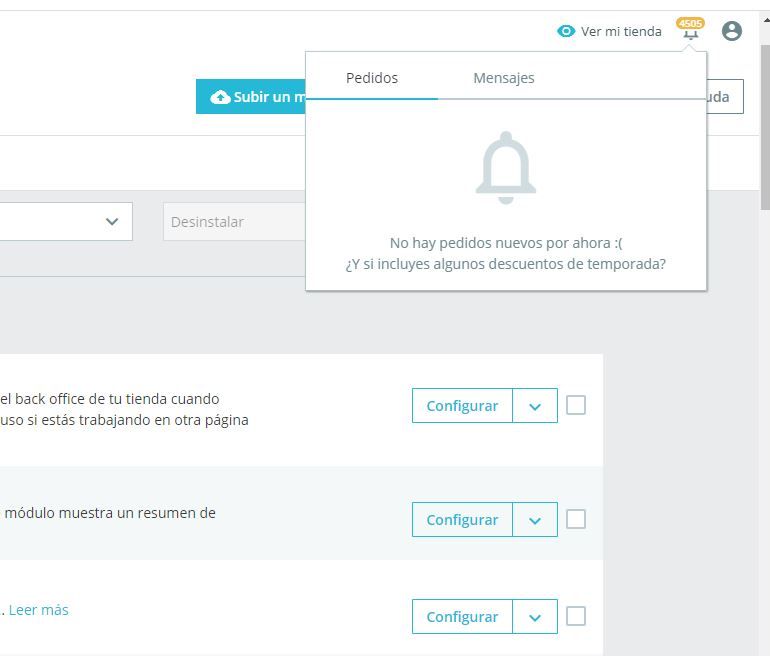Viewport: 770px width, 656px height.
Task: Click the Subir un módulo button
Action: coord(251,97)
